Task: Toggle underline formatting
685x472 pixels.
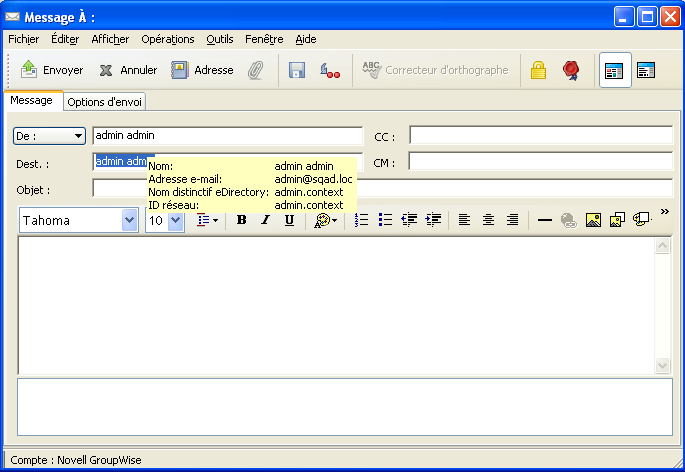Action: point(289,220)
